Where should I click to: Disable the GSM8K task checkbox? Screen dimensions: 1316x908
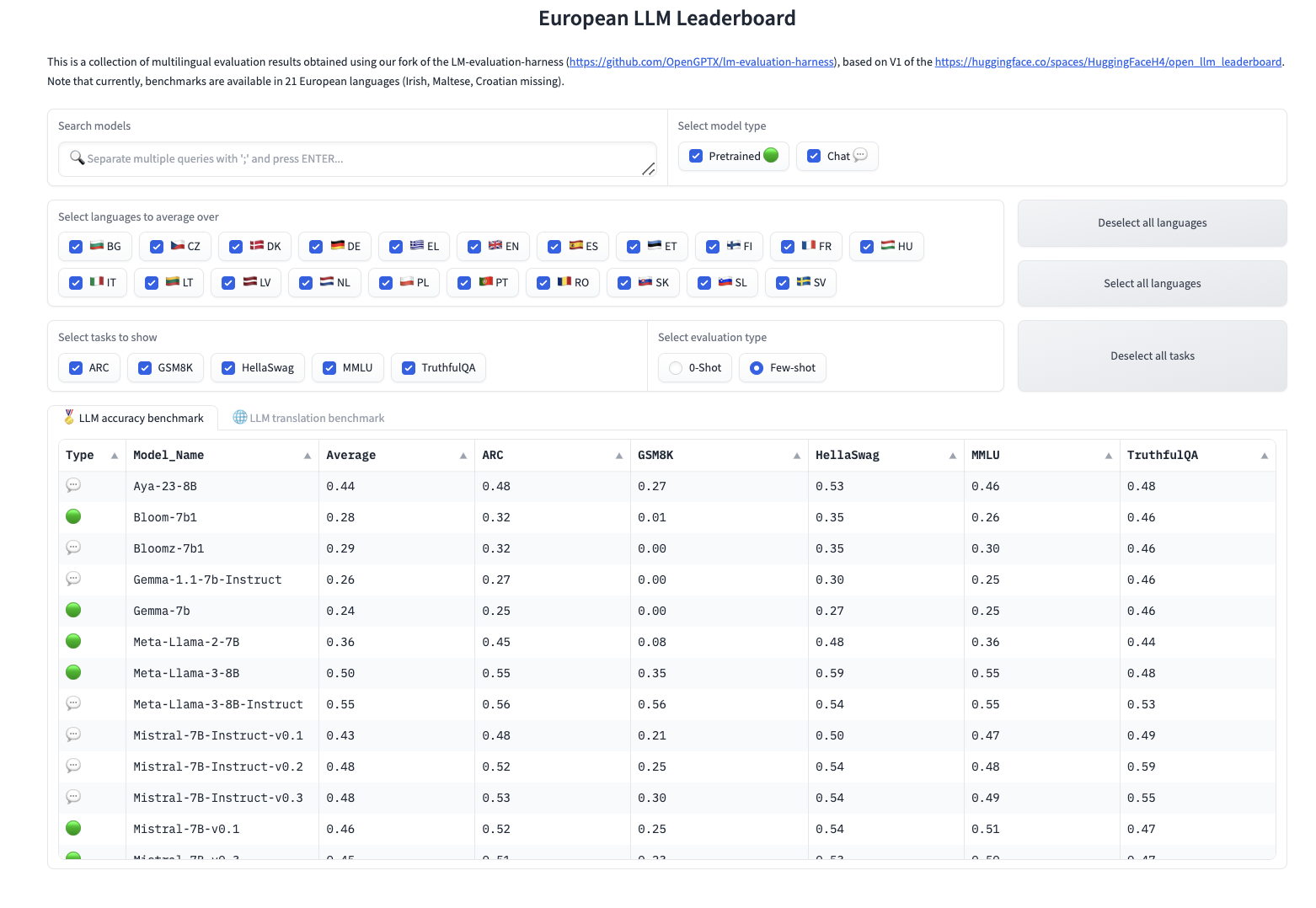tap(145, 368)
